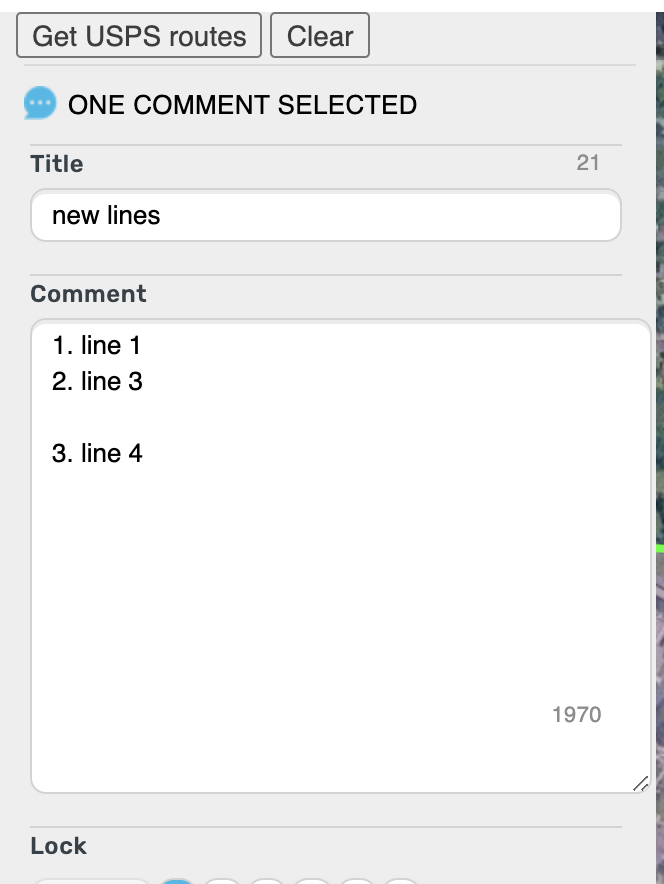Select the blue highlighted lock level button

[178, 881]
